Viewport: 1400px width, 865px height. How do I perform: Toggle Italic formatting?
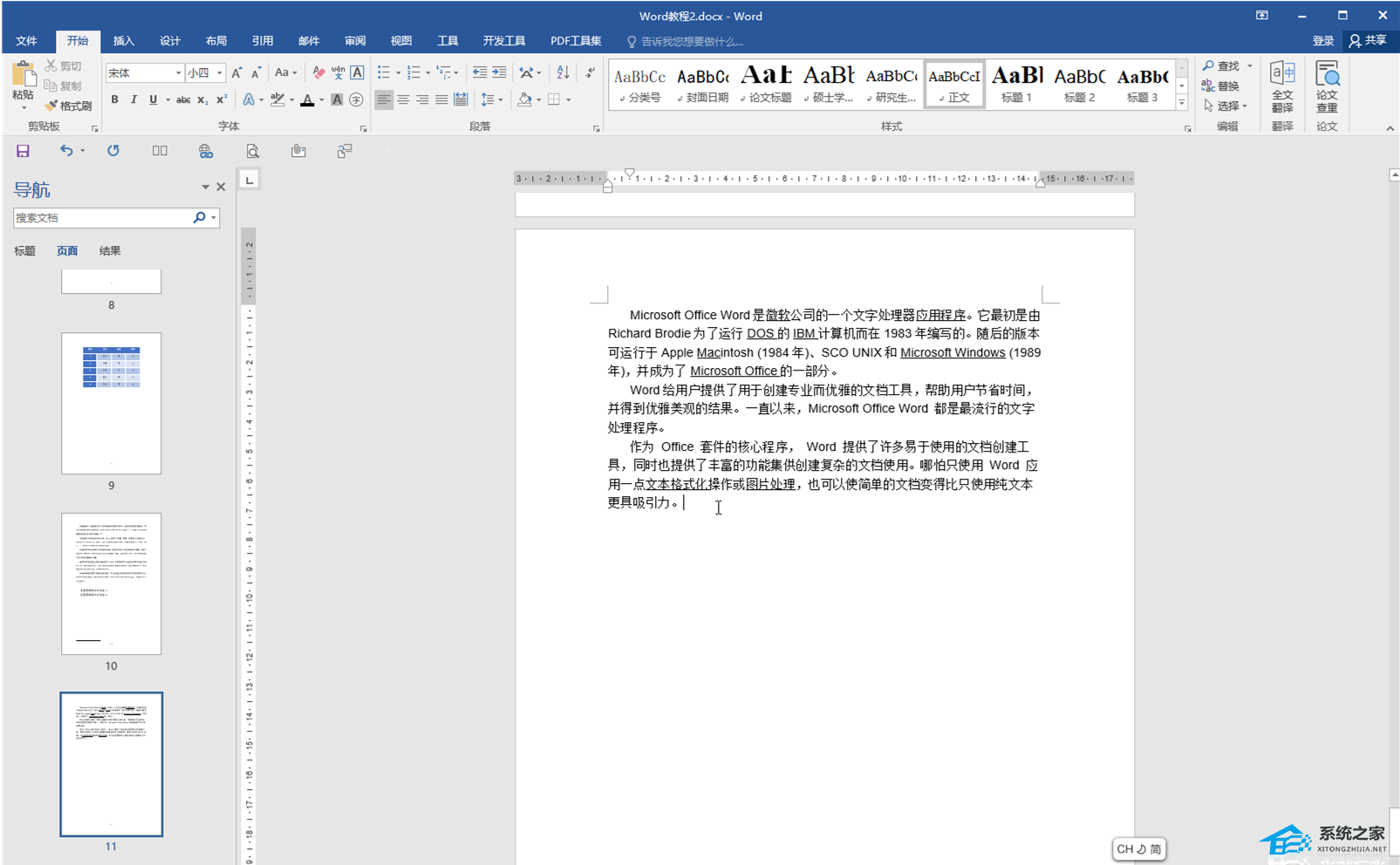pyautogui.click(x=133, y=100)
